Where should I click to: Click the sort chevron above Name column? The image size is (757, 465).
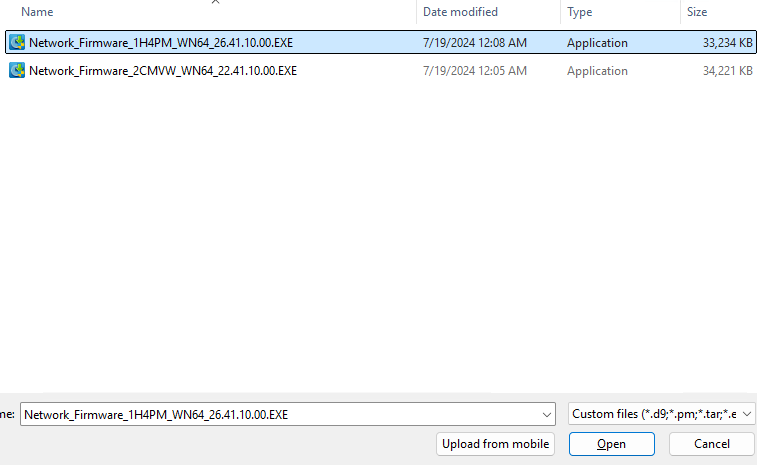click(x=215, y=2)
